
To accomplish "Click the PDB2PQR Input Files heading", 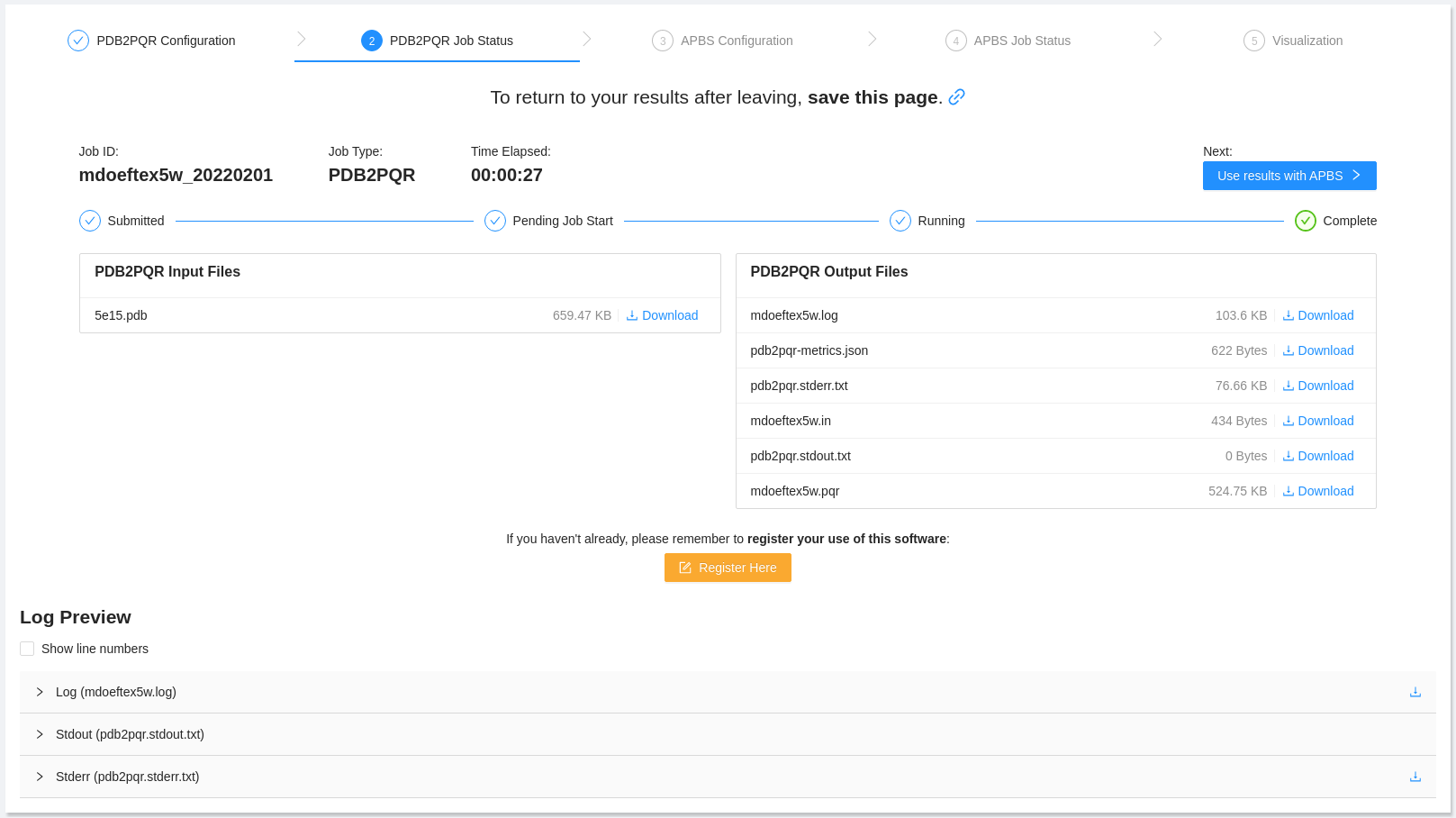I will [x=167, y=271].
